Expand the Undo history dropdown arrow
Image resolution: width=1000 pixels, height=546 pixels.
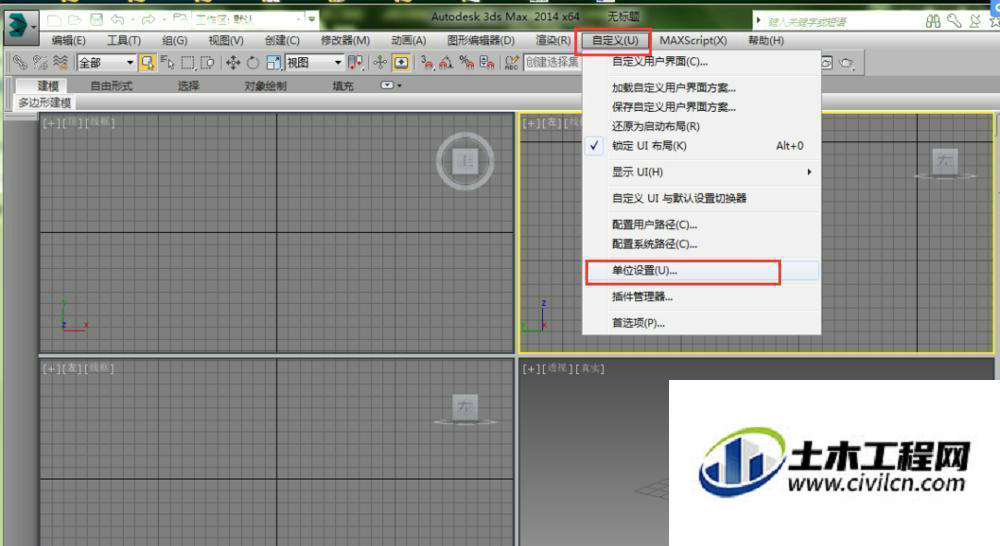[132, 20]
